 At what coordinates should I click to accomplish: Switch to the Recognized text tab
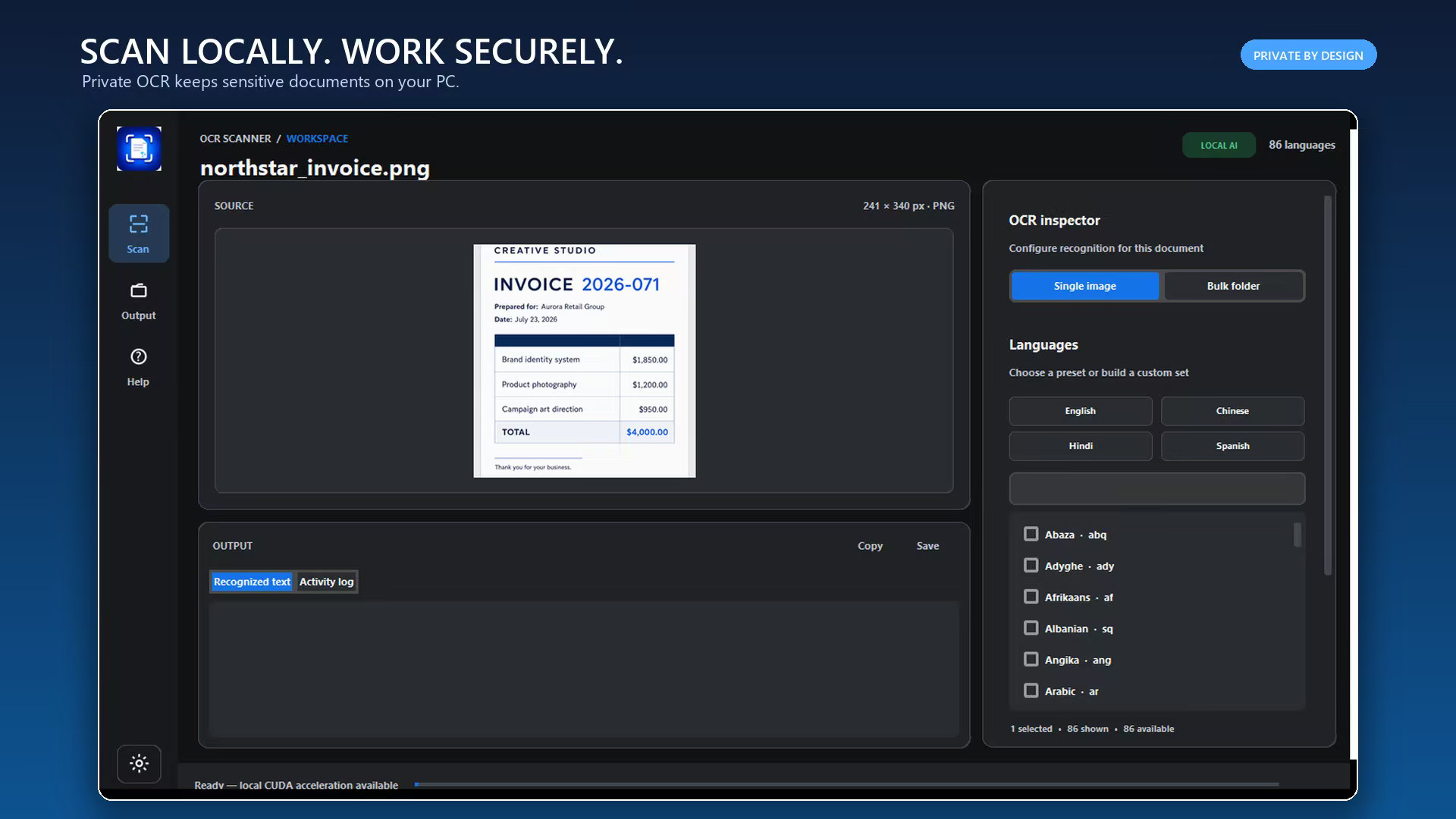pyautogui.click(x=252, y=582)
